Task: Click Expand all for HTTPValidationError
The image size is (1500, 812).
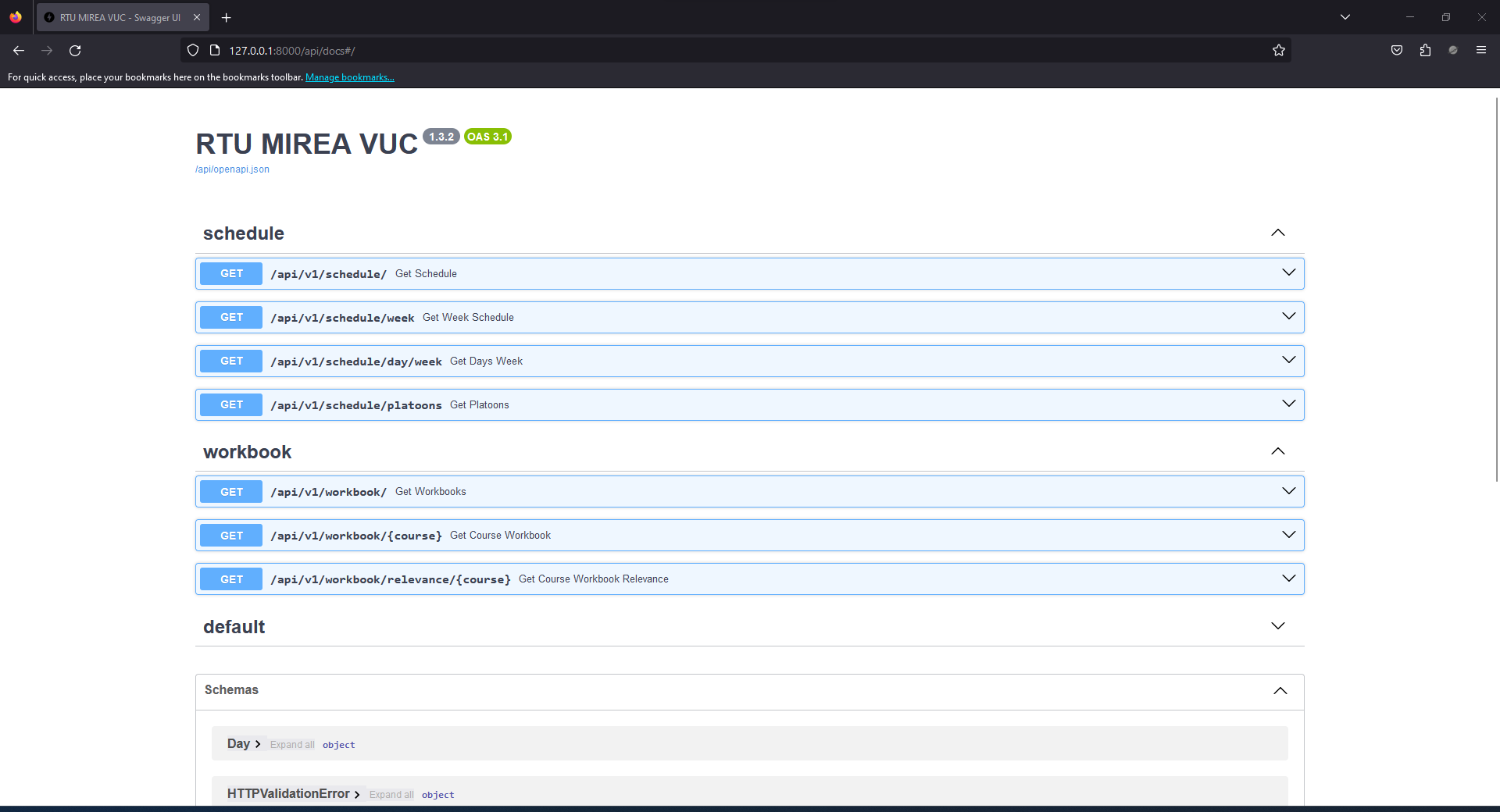Action: pyautogui.click(x=391, y=795)
